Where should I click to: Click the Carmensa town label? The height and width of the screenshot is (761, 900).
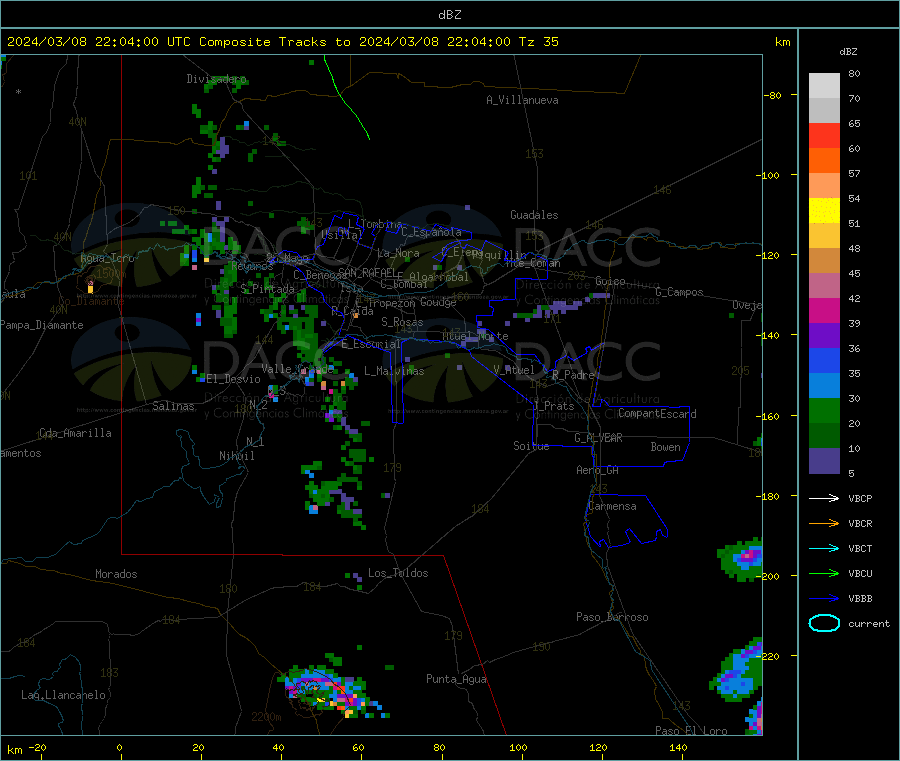pyautogui.click(x=612, y=506)
